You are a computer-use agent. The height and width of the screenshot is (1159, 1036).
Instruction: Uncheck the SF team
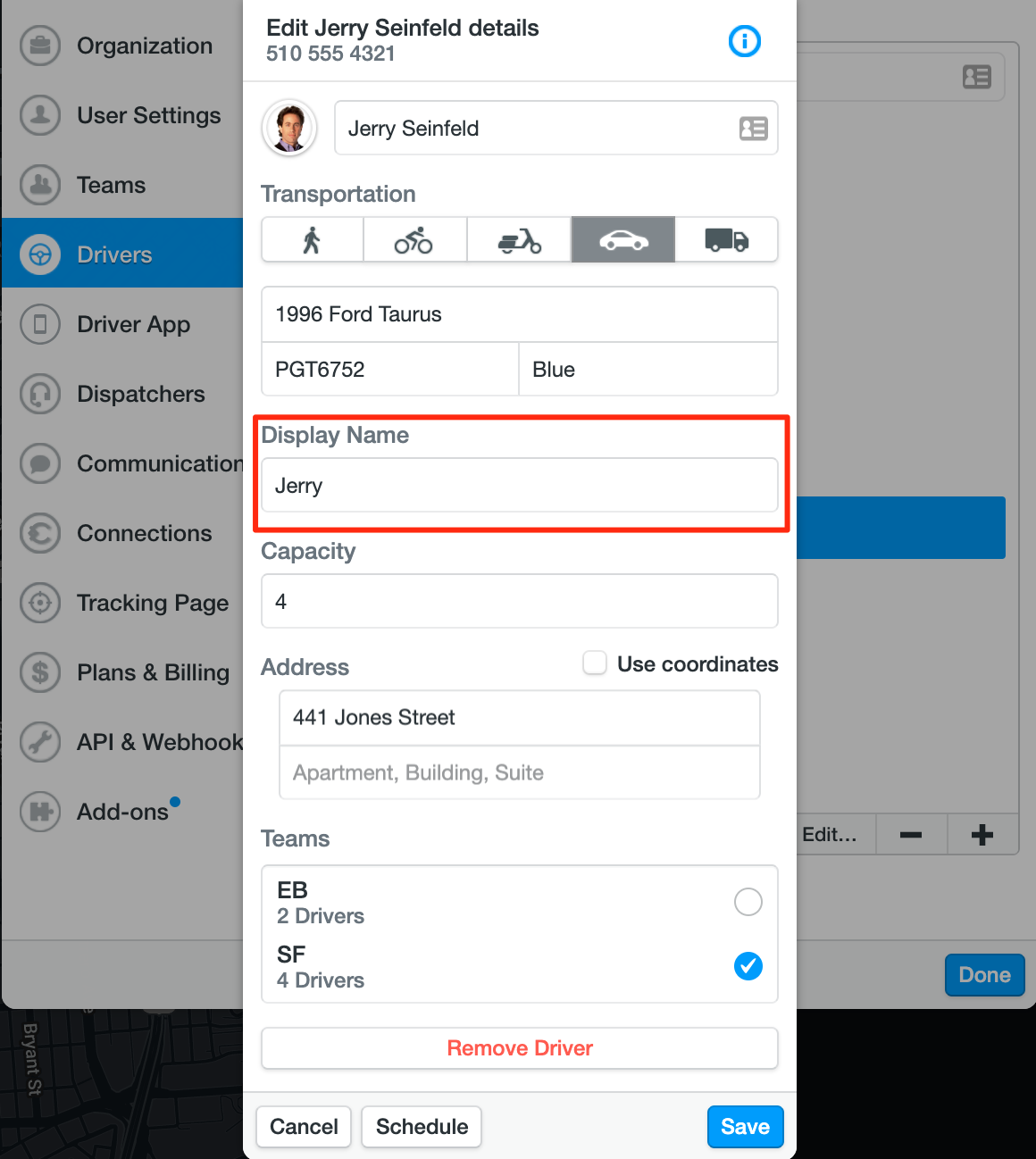pyautogui.click(x=748, y=966)
